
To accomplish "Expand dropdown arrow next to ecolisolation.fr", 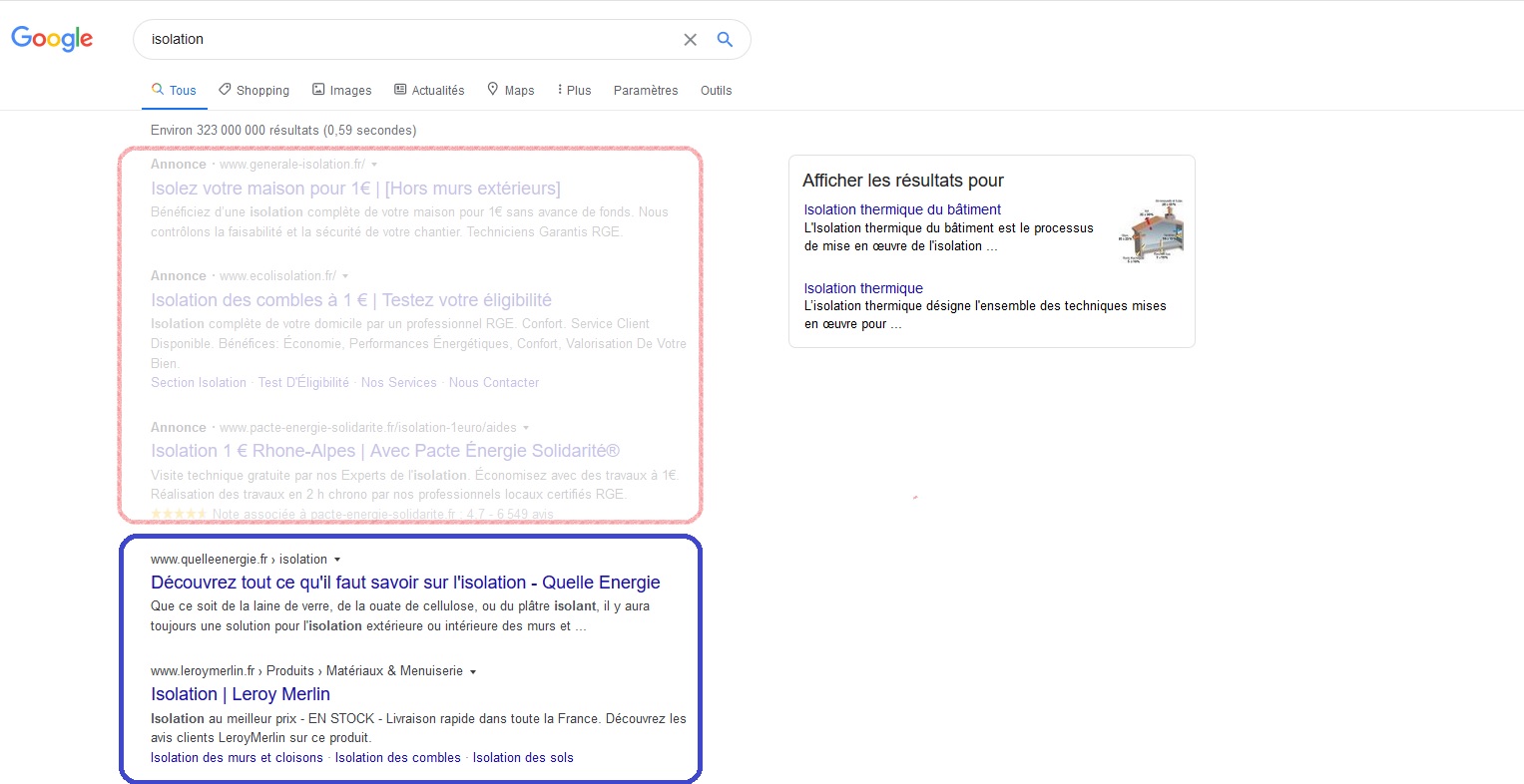I will pyautogui.click(x=345, y=276).
